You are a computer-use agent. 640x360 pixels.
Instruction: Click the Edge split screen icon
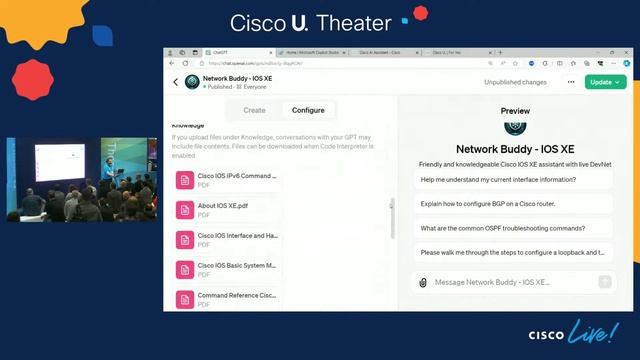(560, 63)
